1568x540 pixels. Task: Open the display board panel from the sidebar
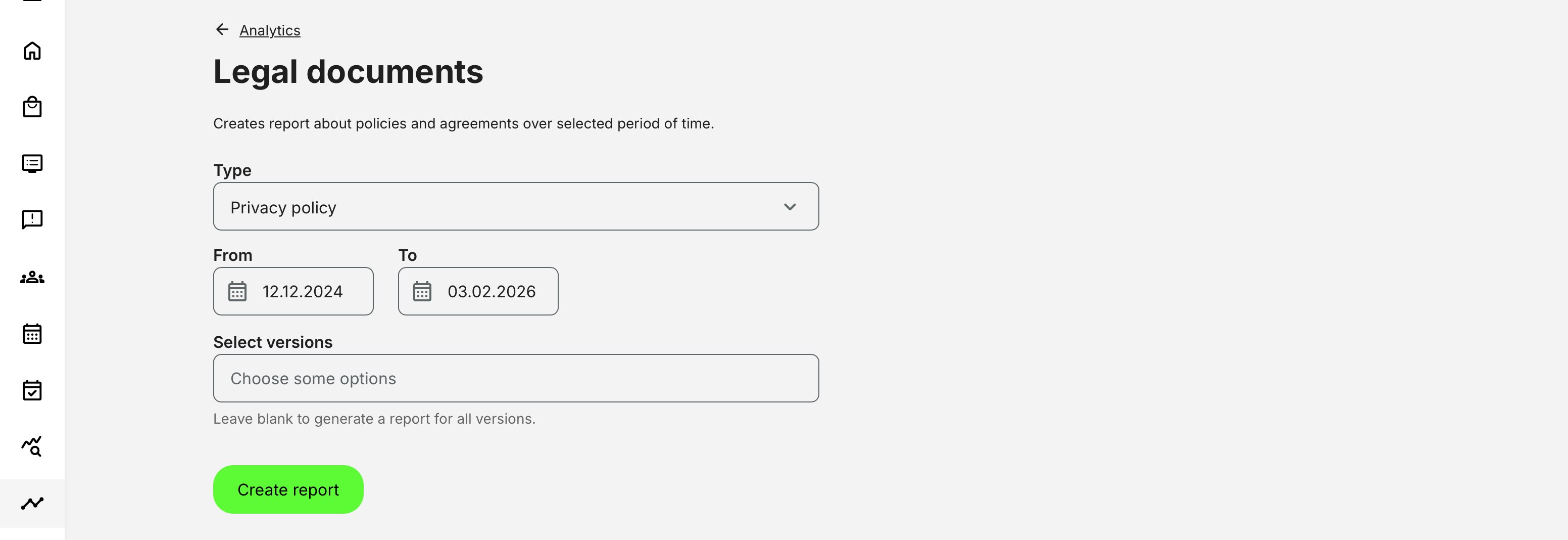[x=33, y=163]
